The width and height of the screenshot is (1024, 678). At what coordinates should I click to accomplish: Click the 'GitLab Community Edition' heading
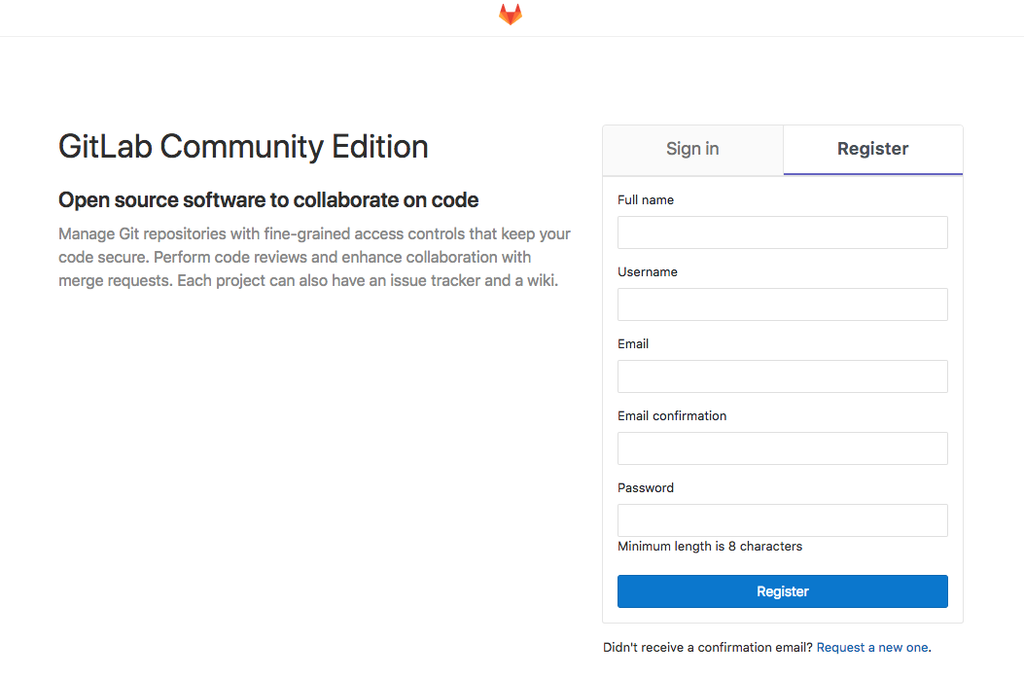(x=243, y=147)
